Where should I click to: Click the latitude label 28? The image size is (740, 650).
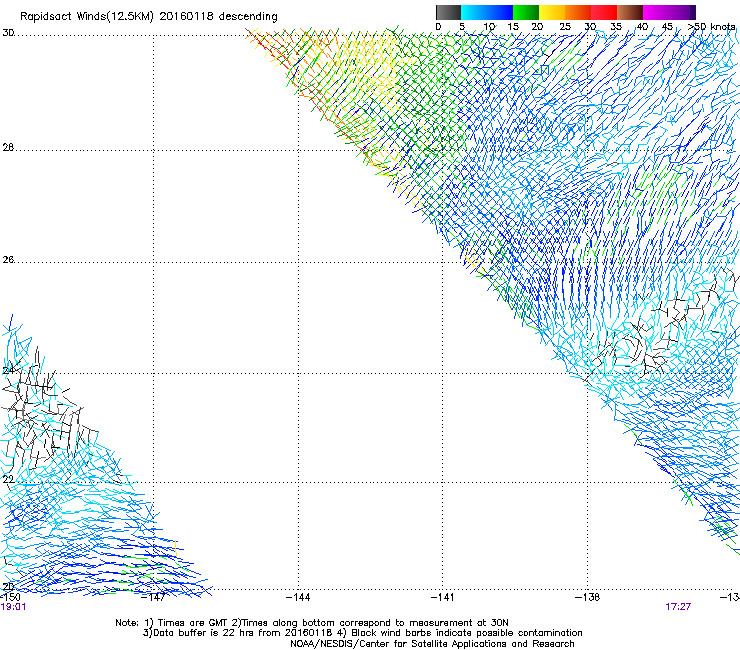tap(8, 147)
